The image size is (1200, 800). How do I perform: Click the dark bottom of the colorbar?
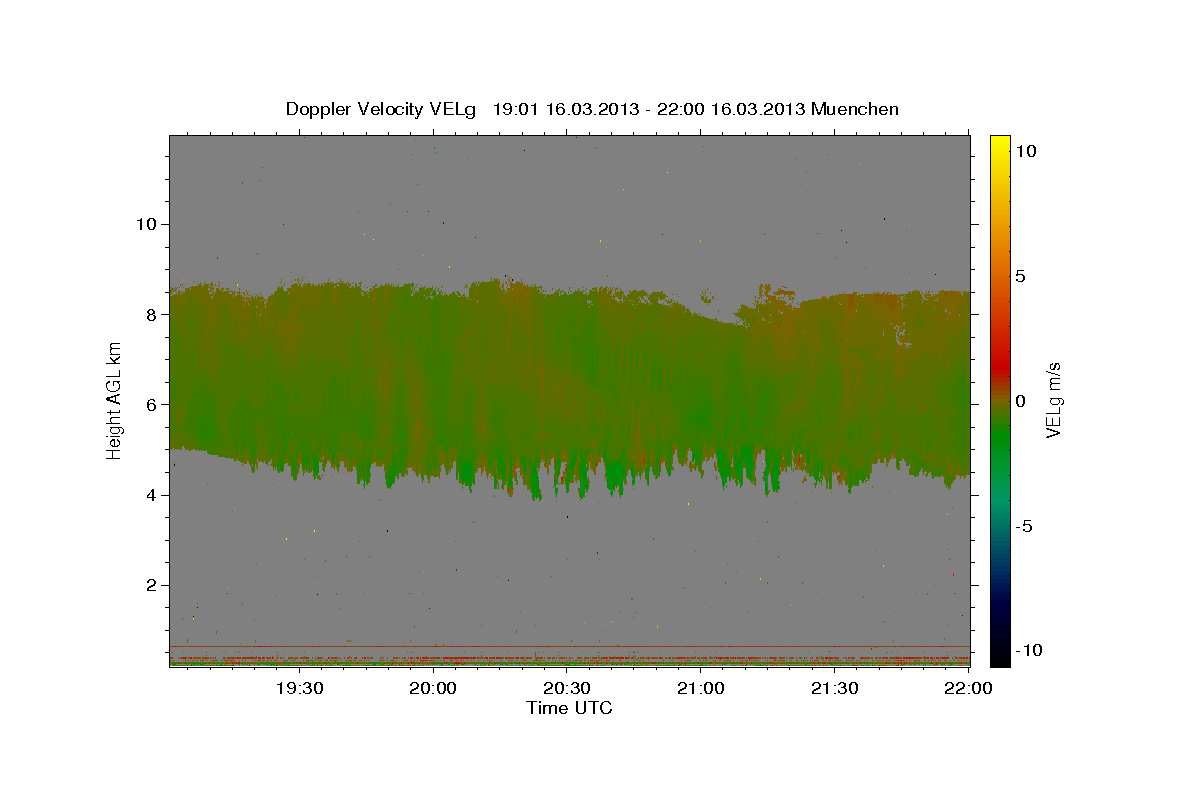pos(999,650)
